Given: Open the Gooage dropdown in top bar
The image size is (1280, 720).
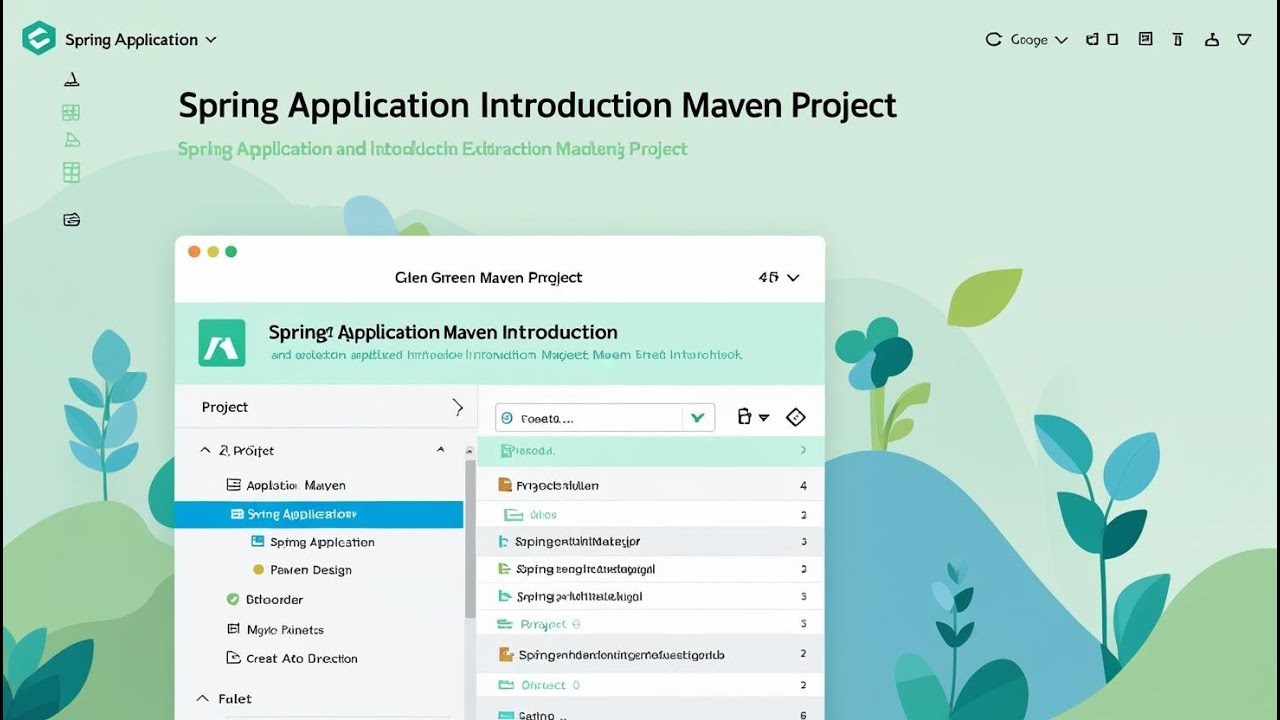Looking at the screenshot, I should point(1039,40).
